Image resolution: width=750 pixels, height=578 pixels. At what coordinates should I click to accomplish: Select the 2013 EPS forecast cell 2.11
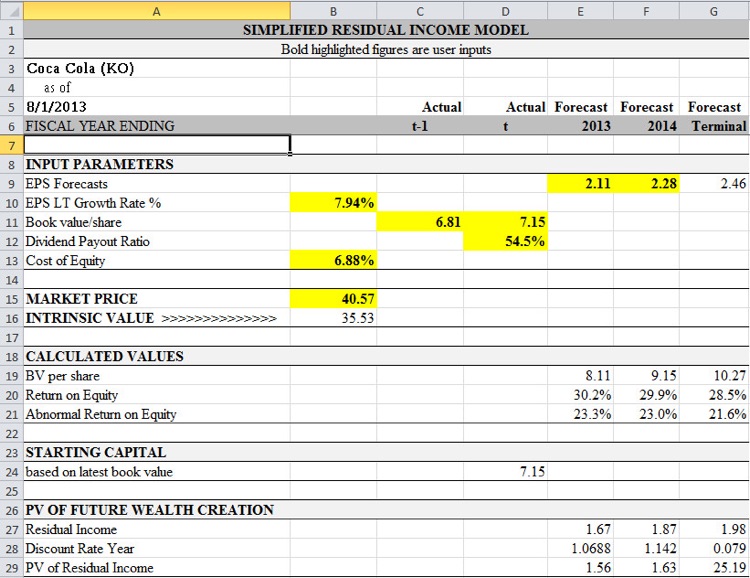point(580,184)
